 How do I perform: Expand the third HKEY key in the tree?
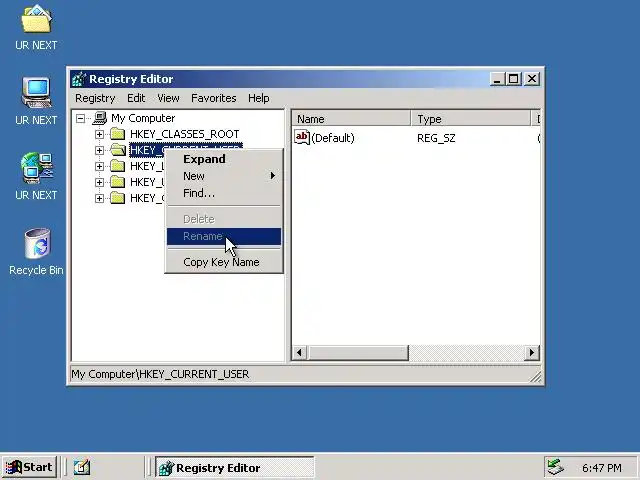pyautogui.click(x=99, y=166)
